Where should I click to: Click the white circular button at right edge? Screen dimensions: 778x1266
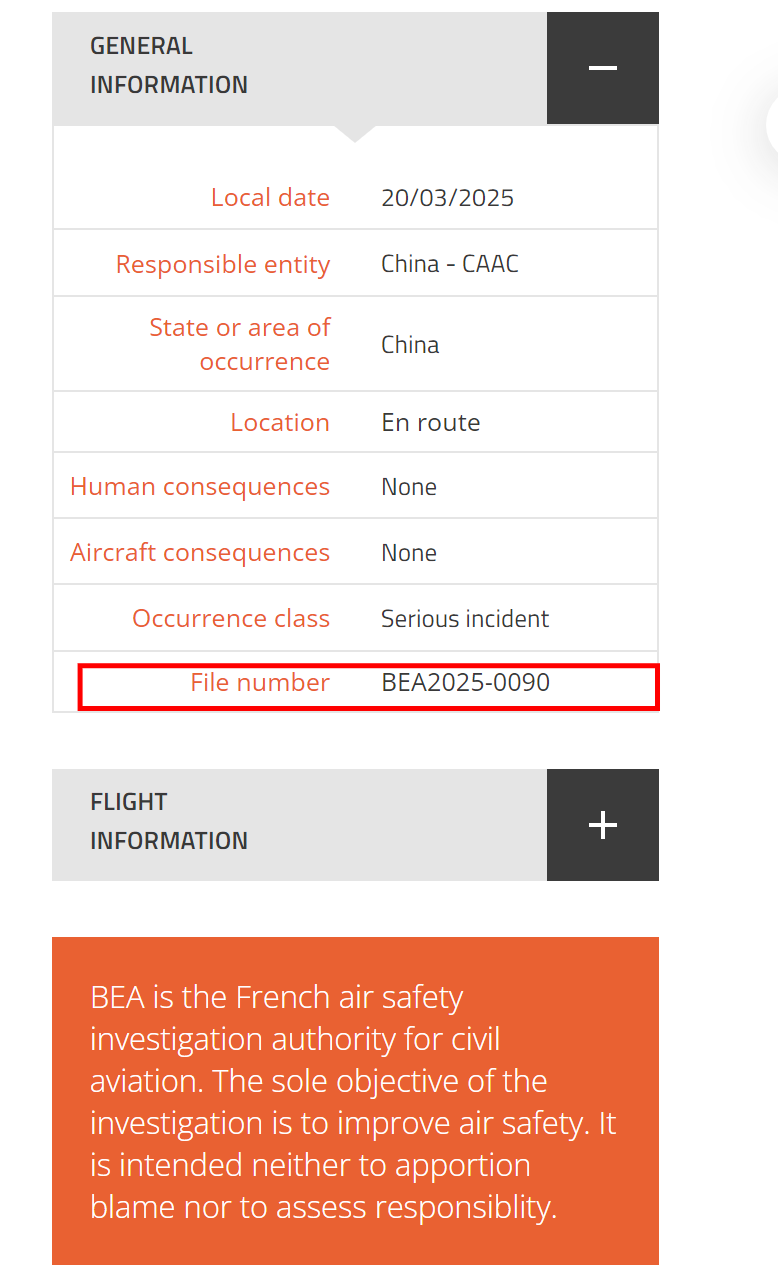[772, 126]
